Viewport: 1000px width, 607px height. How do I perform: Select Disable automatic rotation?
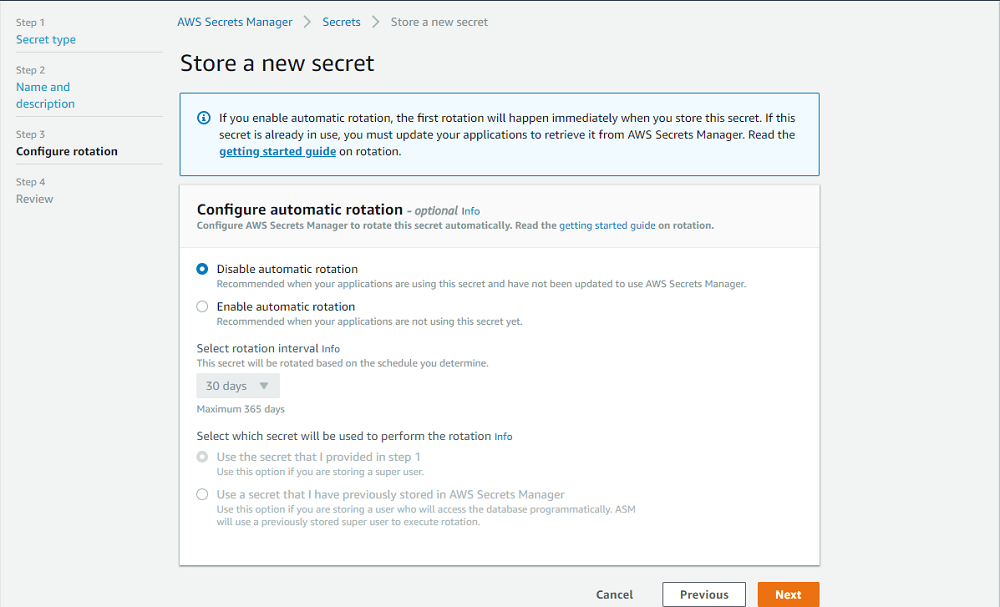[202, 268]
